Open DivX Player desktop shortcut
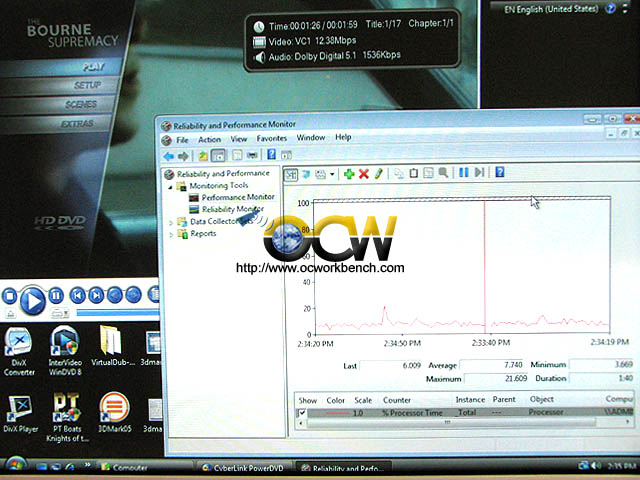This screenshot has height=480, width=640. pyautogui.click(x=20, y=414)
